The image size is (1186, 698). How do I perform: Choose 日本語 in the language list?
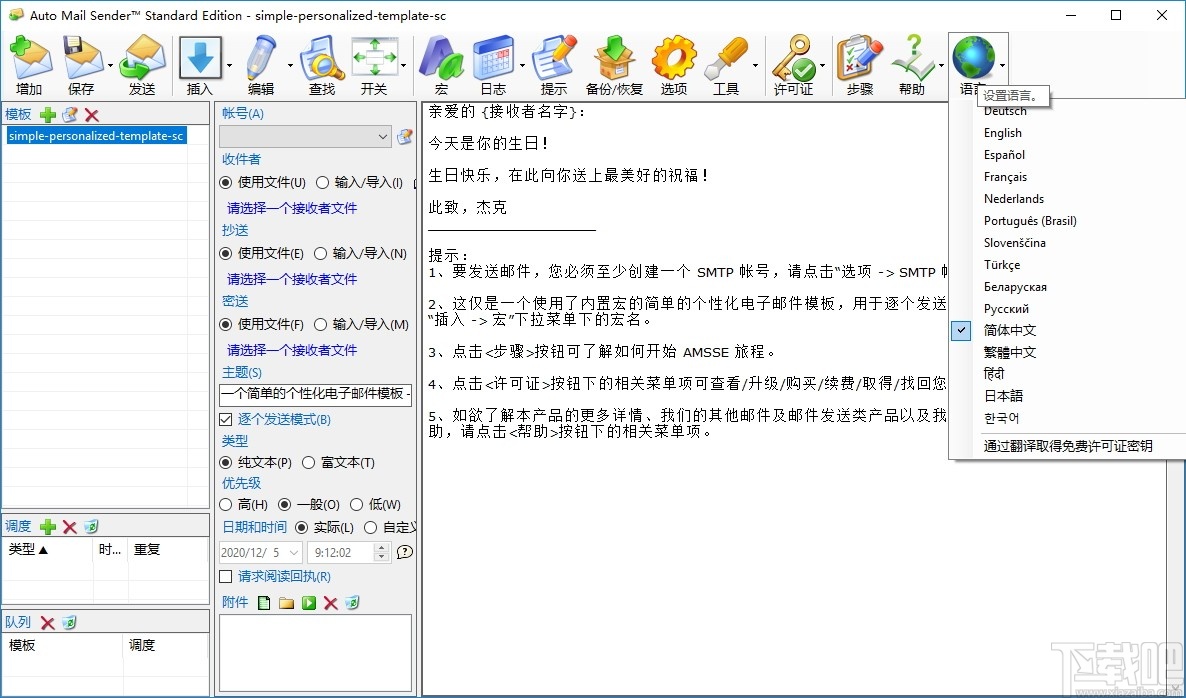pos(1002,395)
